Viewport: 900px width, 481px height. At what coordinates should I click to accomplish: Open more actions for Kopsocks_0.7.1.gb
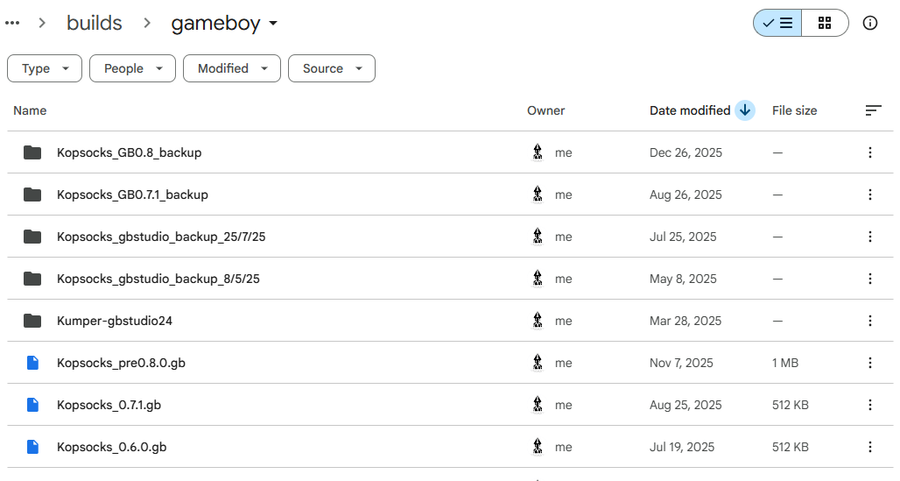pyautogui.click(x=870, y=405)
